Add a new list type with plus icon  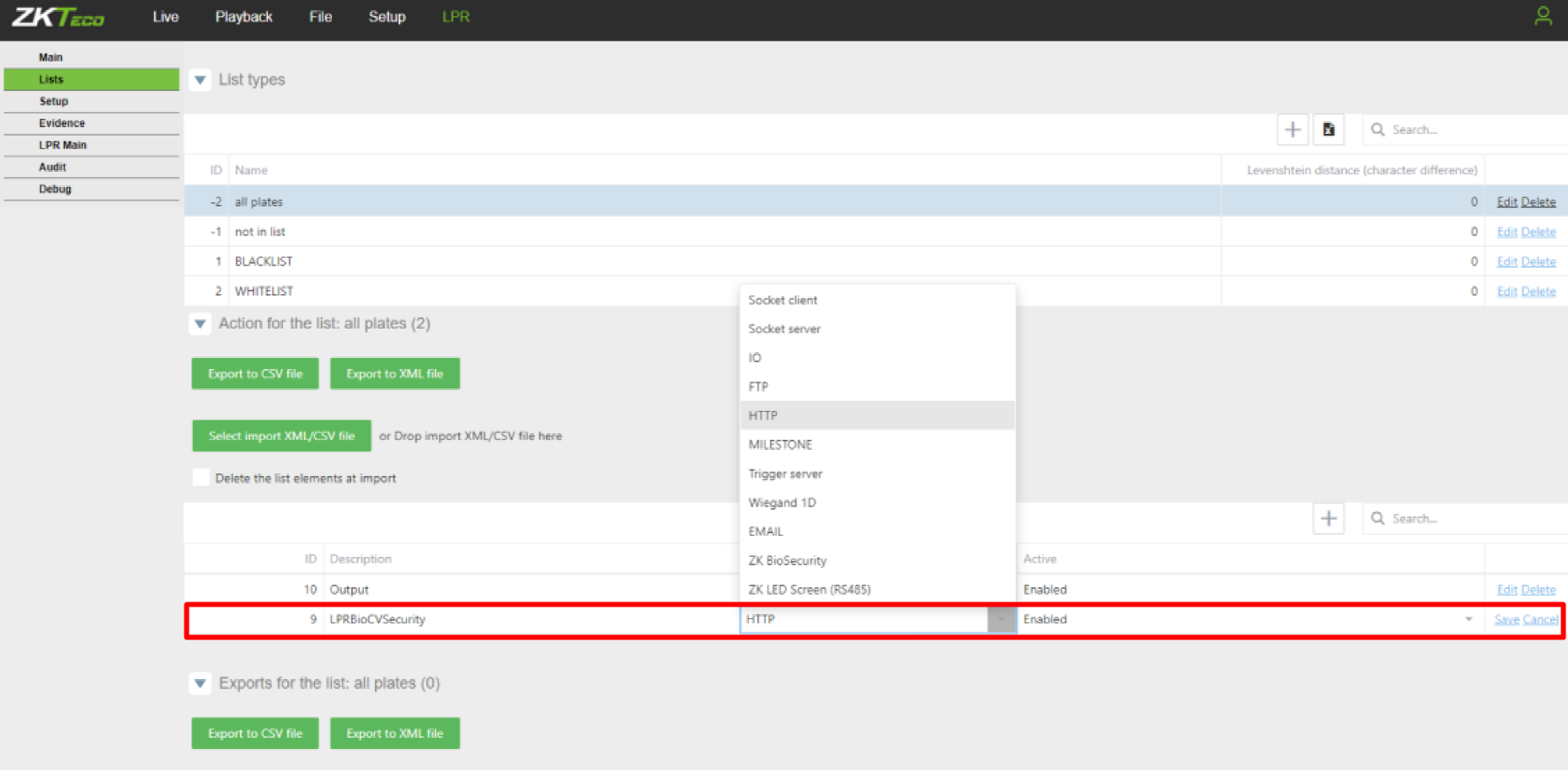1292,130
